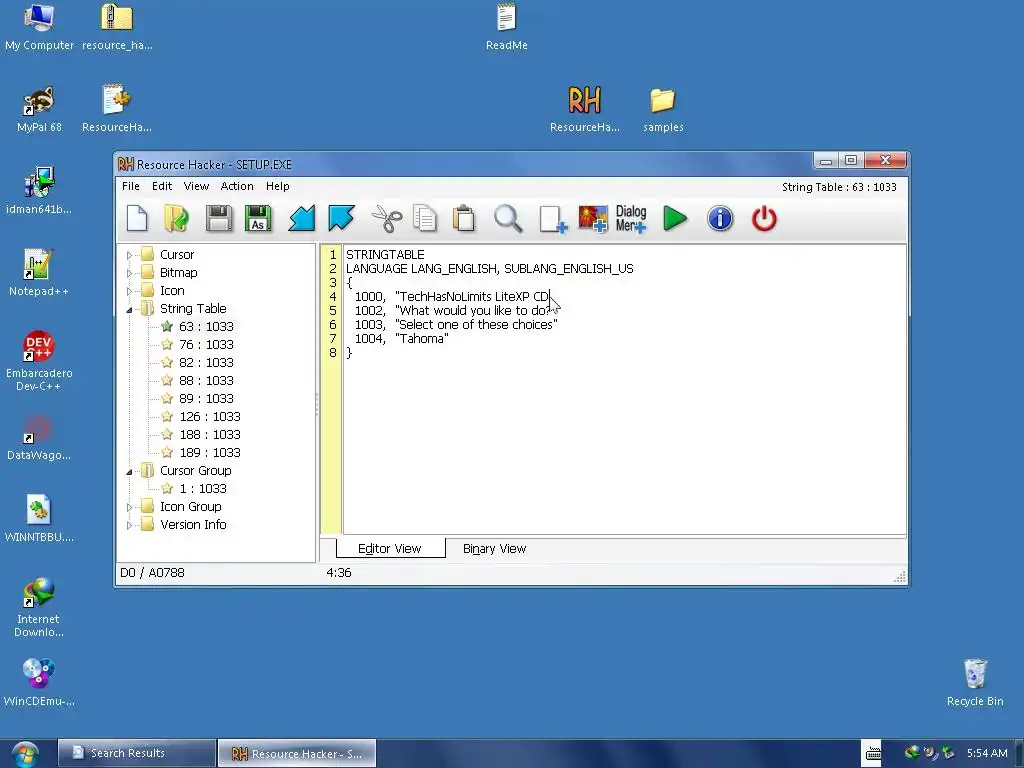Open the WinCDEmu desktop icon
Screen dimensions: 1024x768
tap(39, 682)
